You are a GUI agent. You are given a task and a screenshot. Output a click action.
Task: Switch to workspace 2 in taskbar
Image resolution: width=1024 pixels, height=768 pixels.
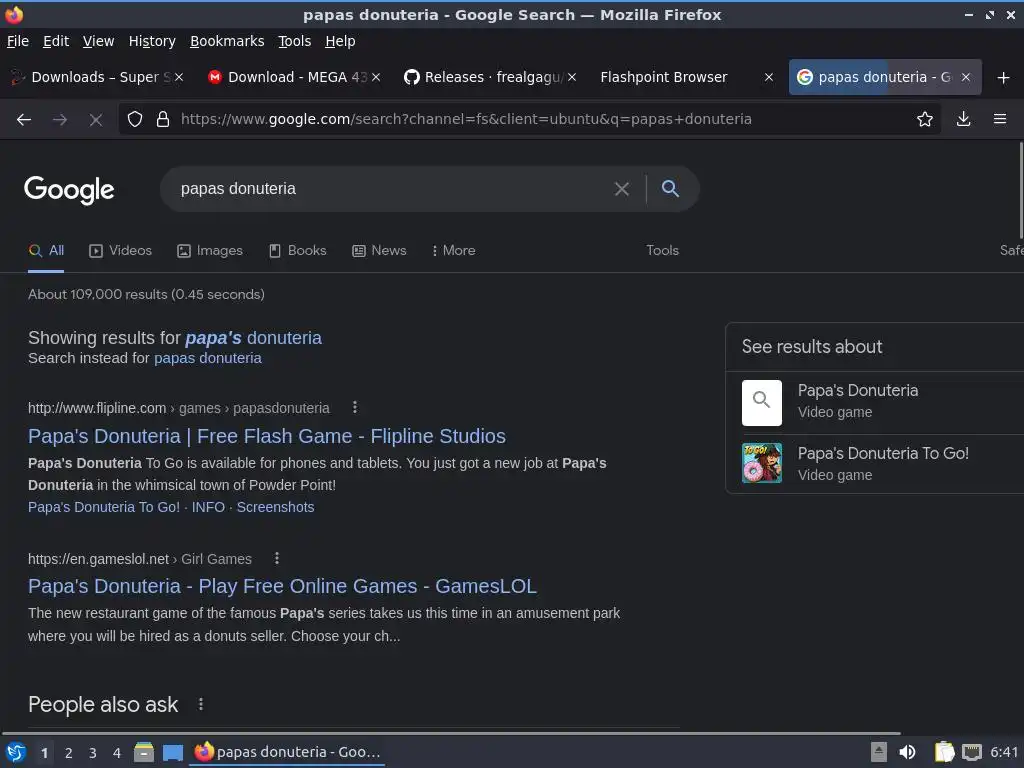(69, 753)
